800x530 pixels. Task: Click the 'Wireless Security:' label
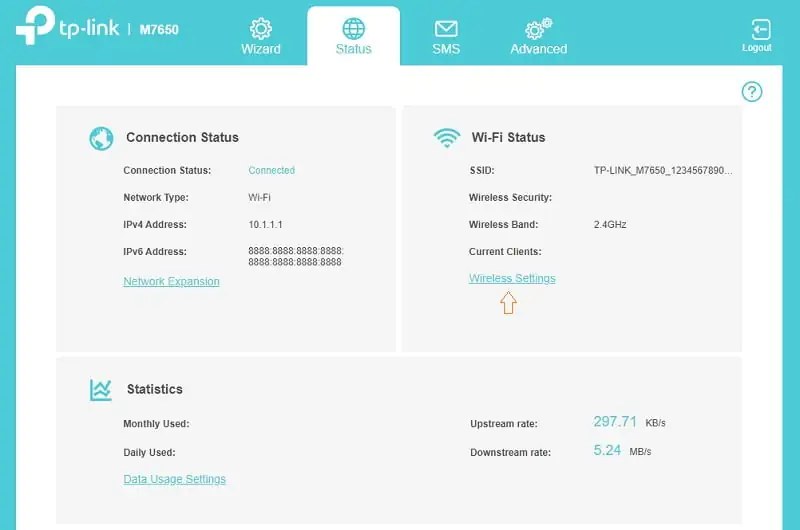510,197
